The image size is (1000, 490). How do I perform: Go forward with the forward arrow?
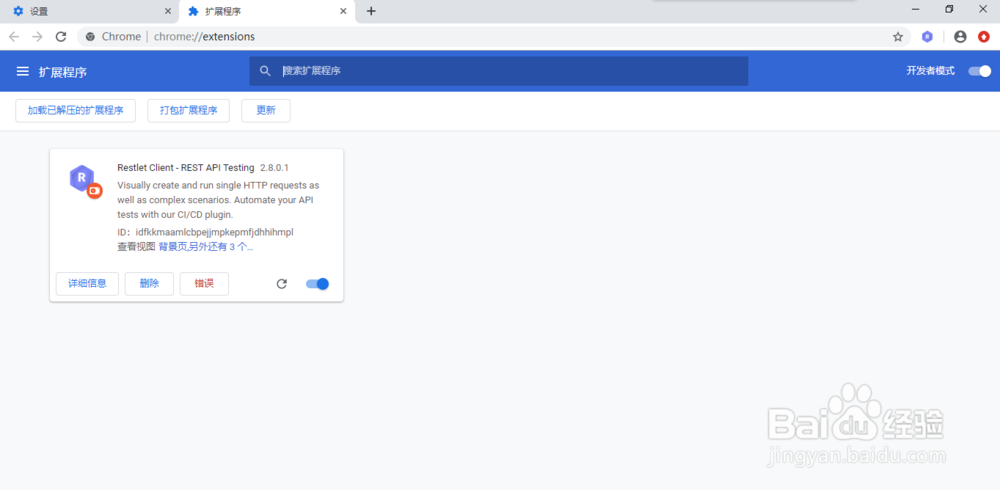pos(38,37)
